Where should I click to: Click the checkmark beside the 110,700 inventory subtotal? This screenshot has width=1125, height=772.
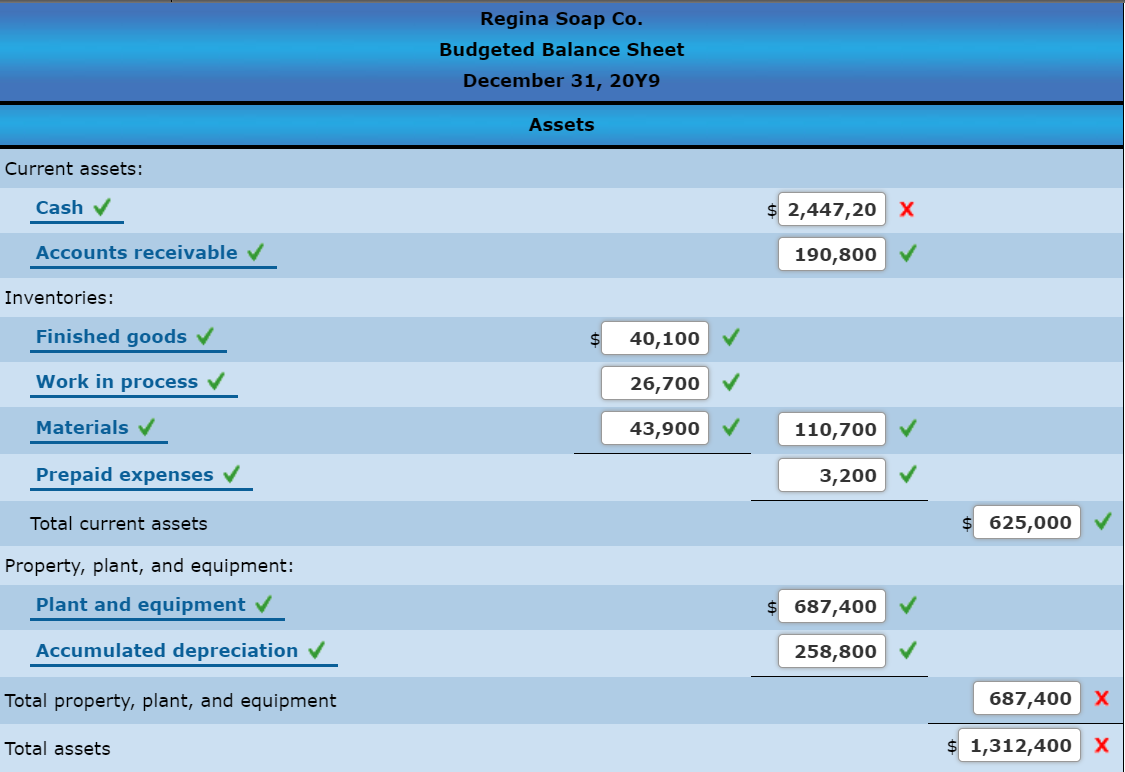pyautogui.click(x=907, y=428)
